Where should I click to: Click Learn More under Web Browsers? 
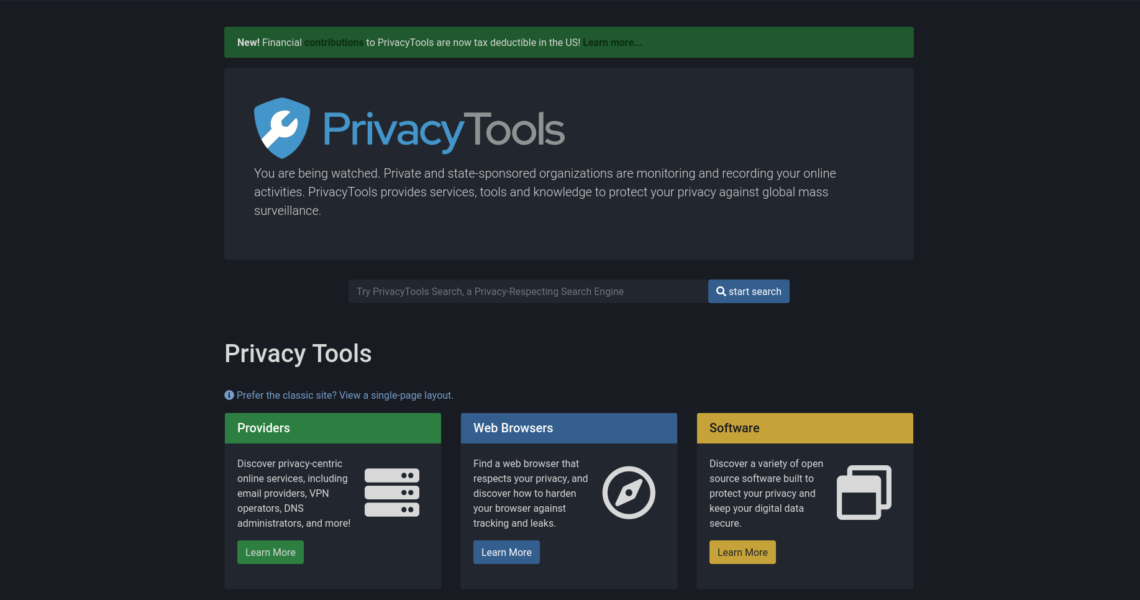tap(506, 552)
